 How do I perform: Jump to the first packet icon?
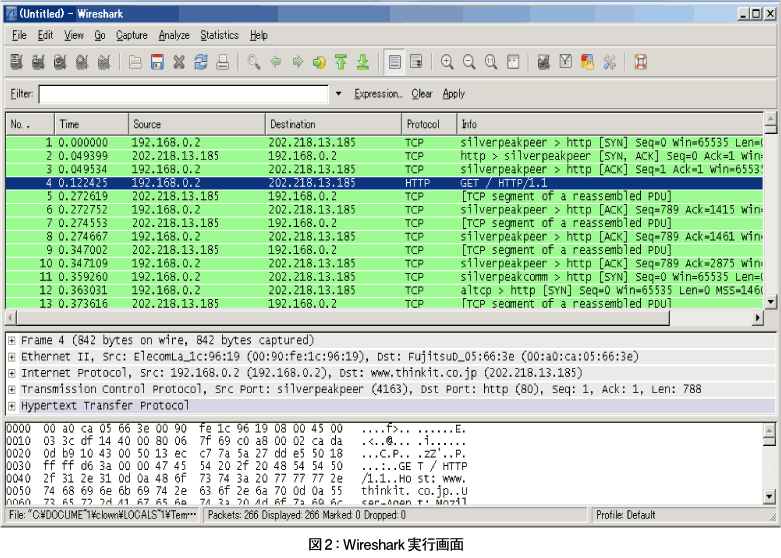pyautogui.click(x=341, y=62)
